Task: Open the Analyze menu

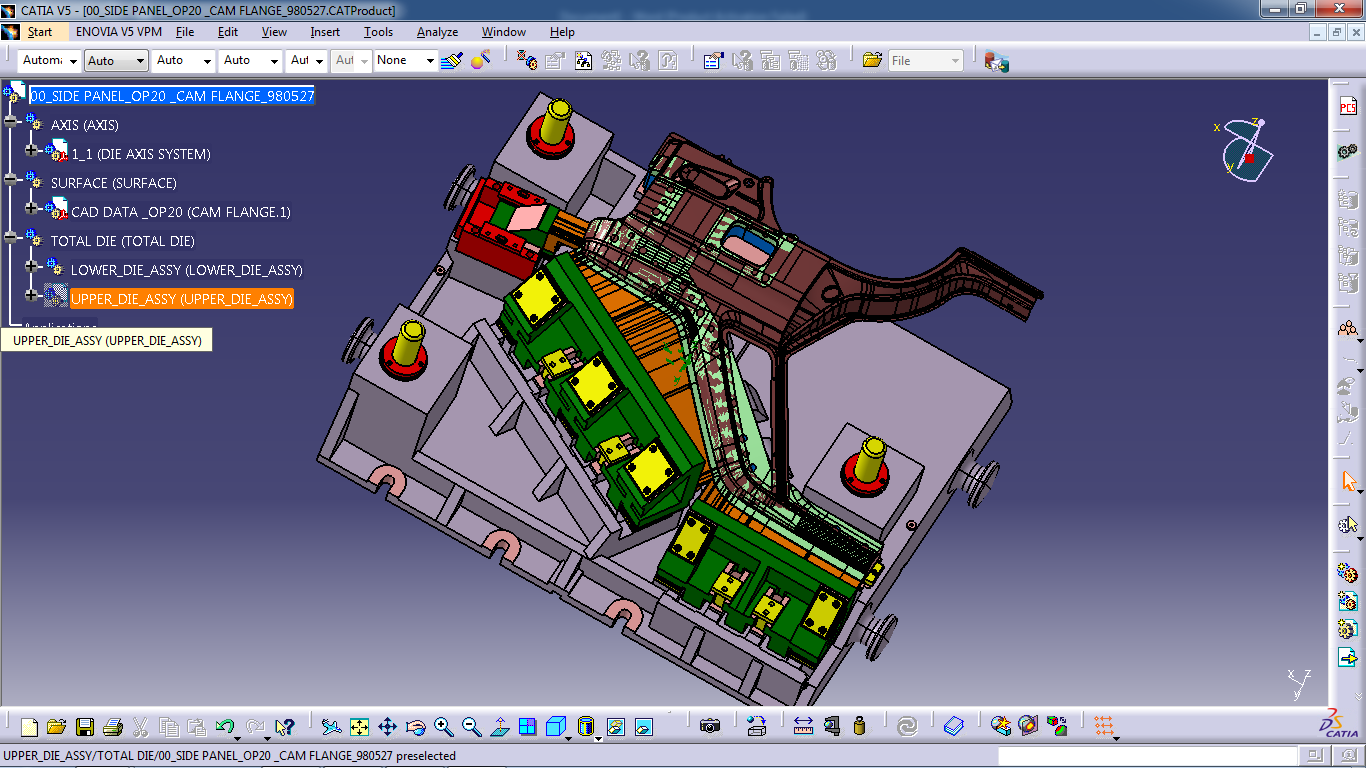Action: click(437, 32)
